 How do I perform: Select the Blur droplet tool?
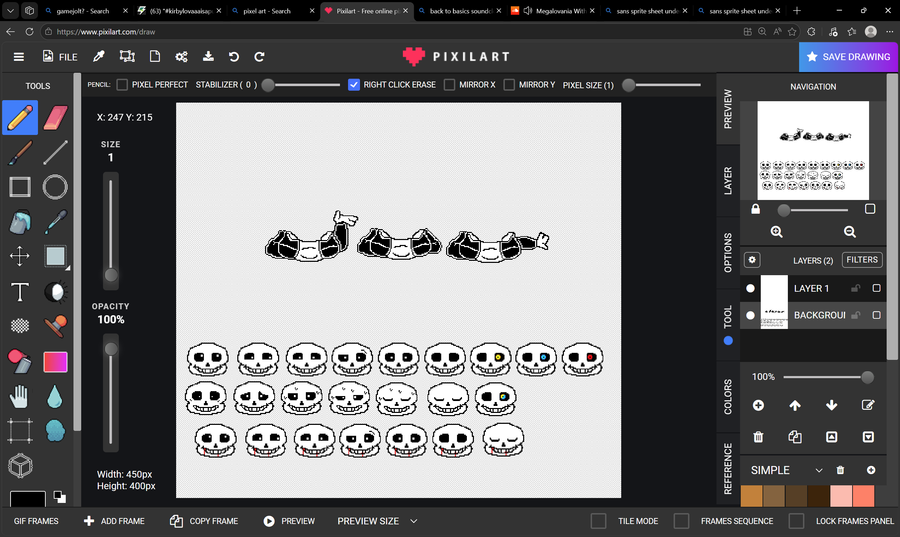coord(55,396)
